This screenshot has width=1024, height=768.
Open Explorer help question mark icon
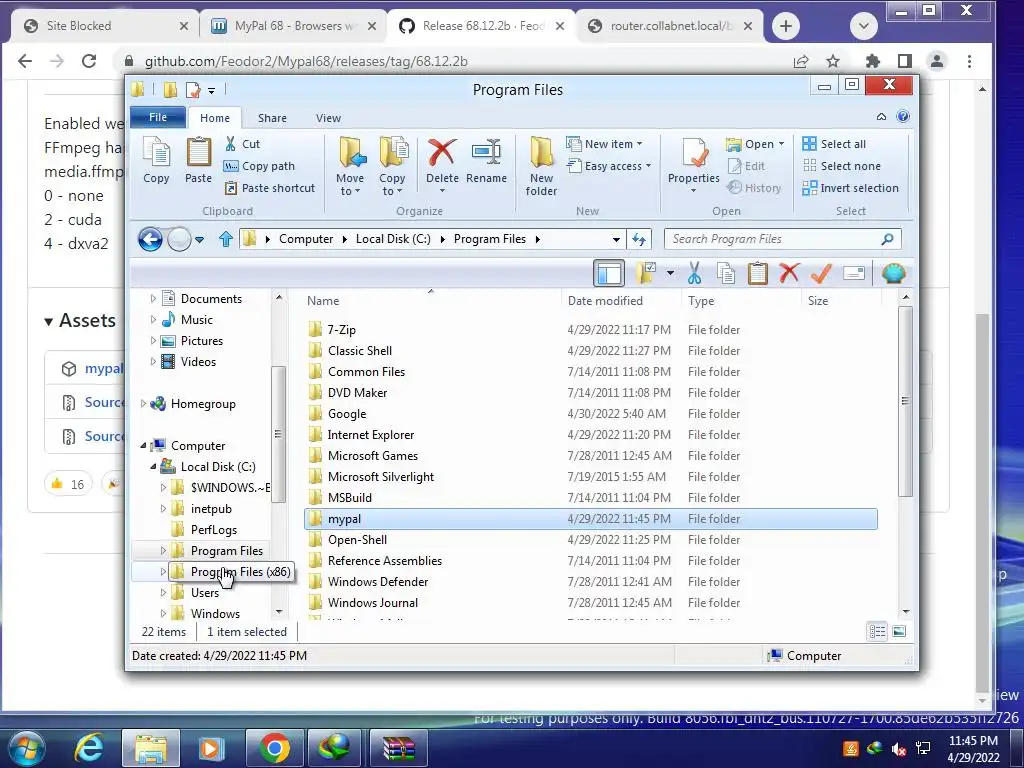pos(903,117)
